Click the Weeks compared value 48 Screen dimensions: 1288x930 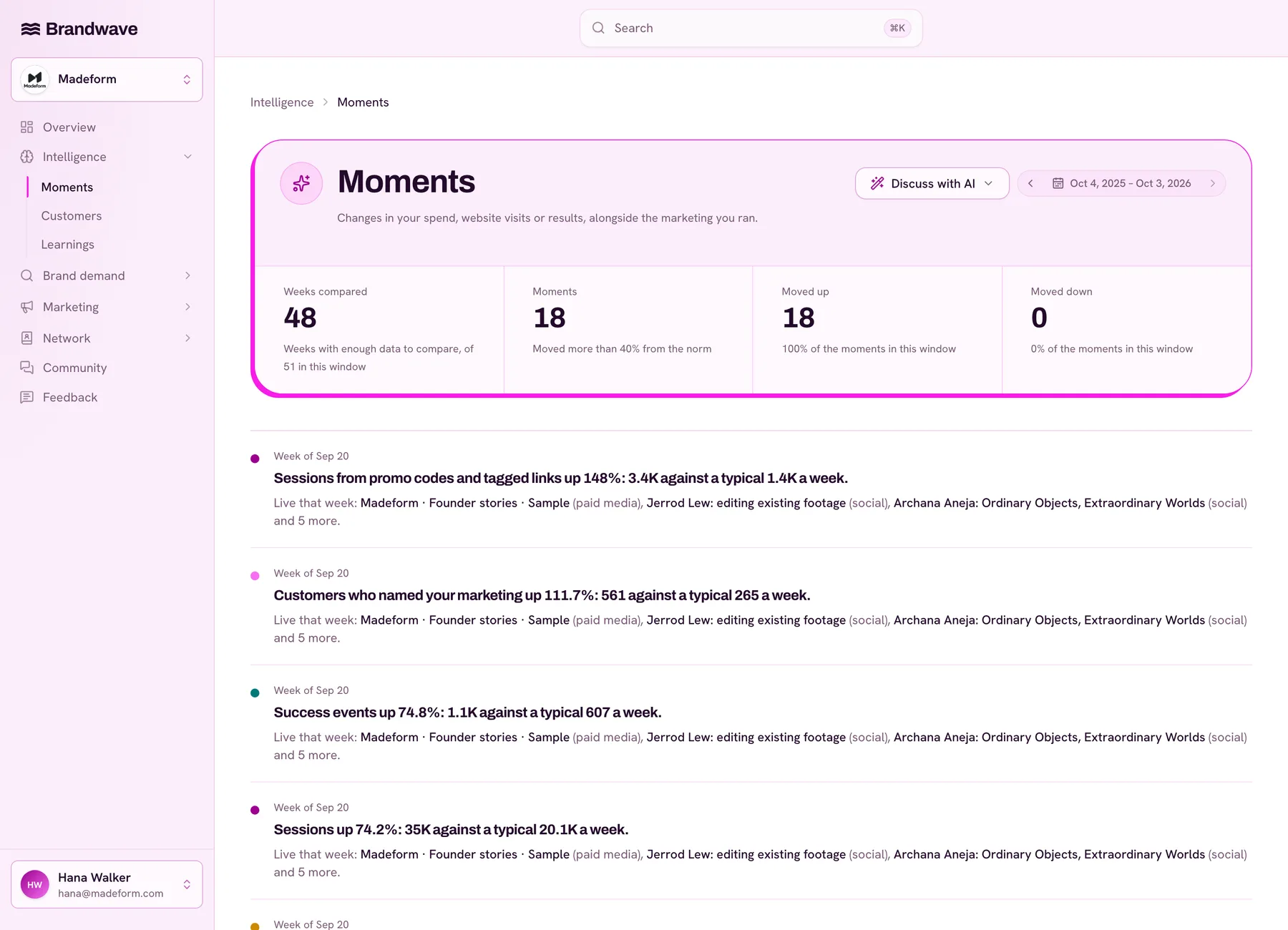point(300,318)
